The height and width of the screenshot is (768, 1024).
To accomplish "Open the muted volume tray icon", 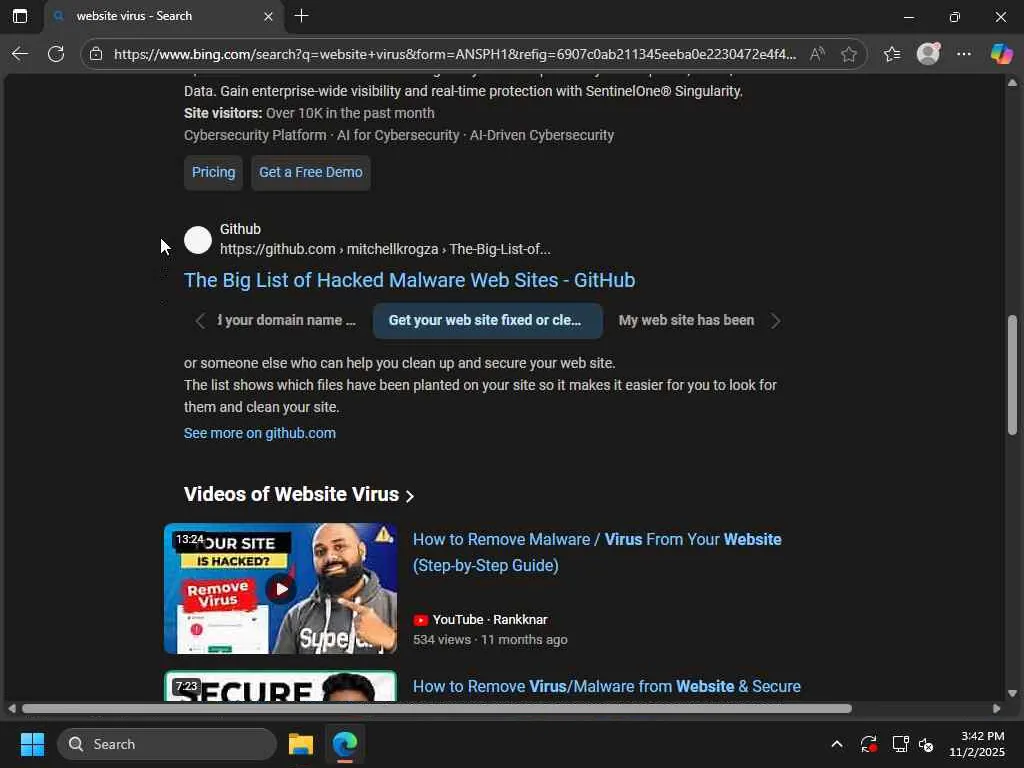I will click(x=926, y=744).
